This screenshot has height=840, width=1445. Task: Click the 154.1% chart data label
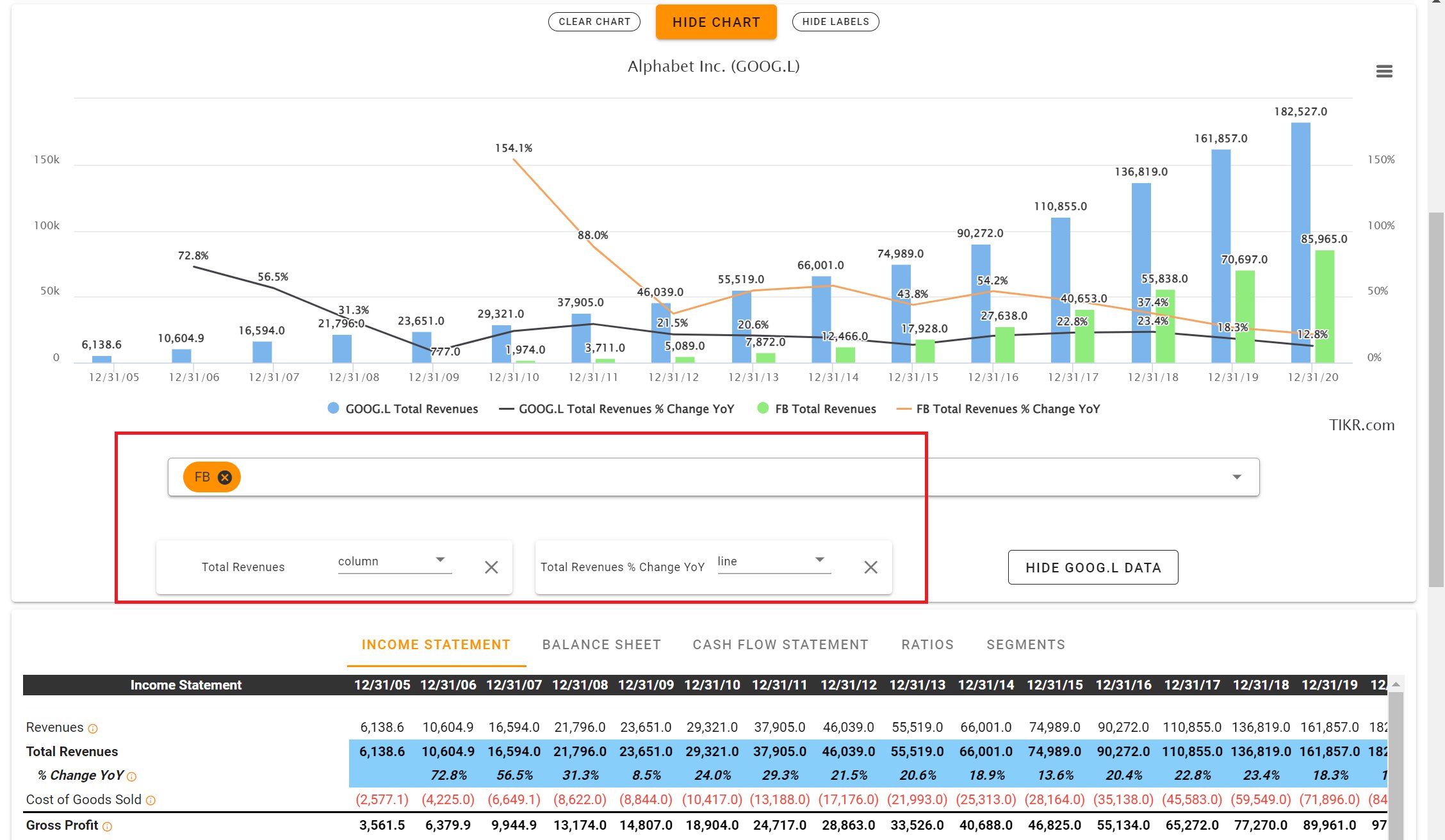[514, 148]
